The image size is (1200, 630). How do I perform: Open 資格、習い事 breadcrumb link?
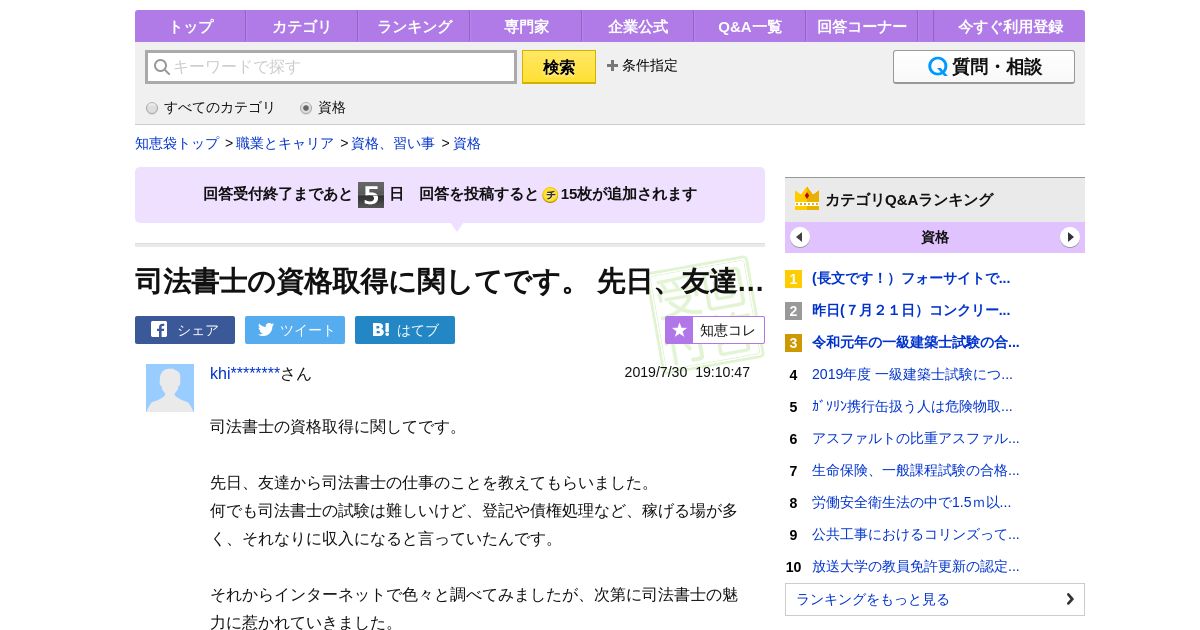[393, 143]
